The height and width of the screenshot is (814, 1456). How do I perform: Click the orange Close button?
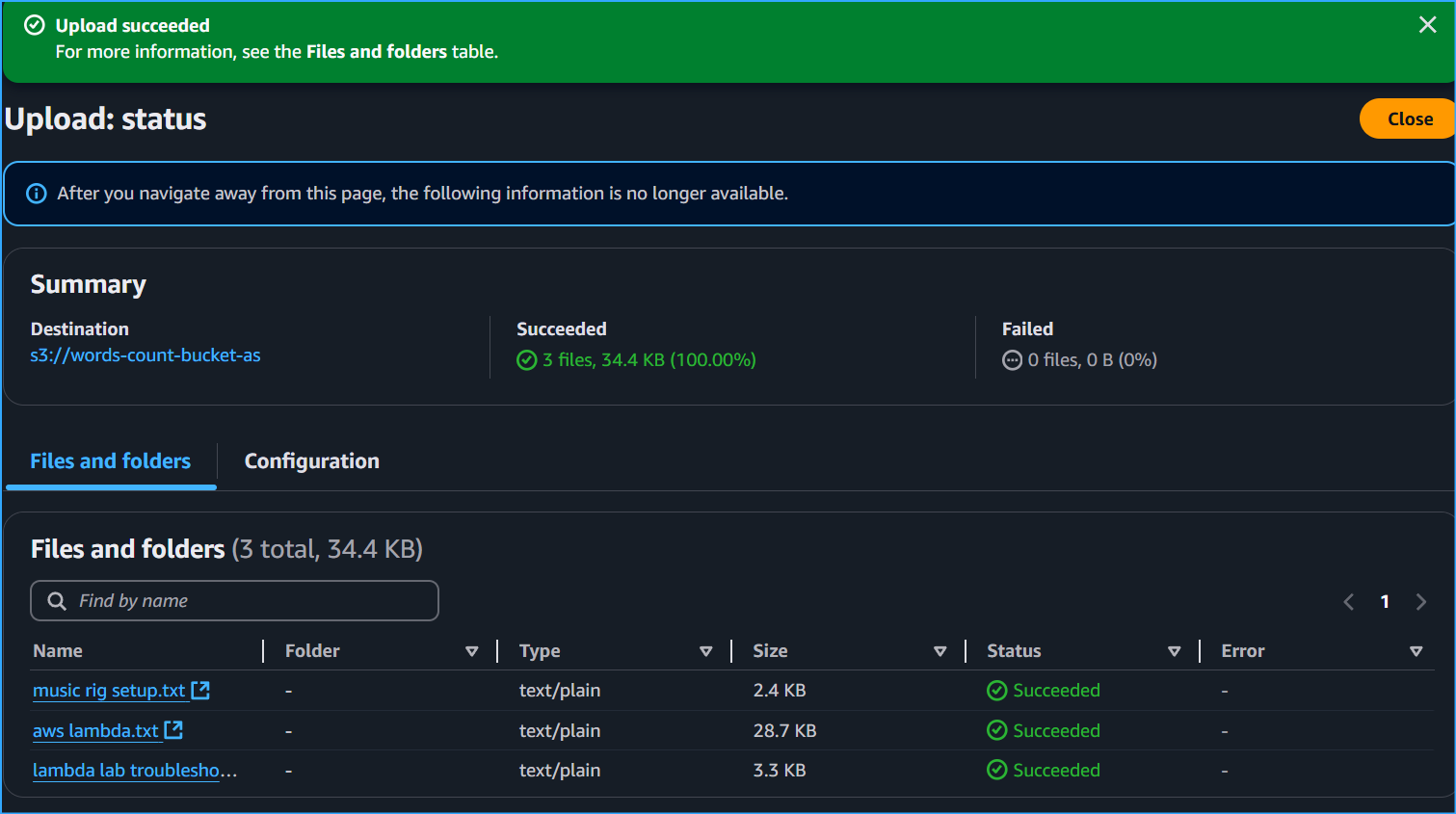point(1409,118)
